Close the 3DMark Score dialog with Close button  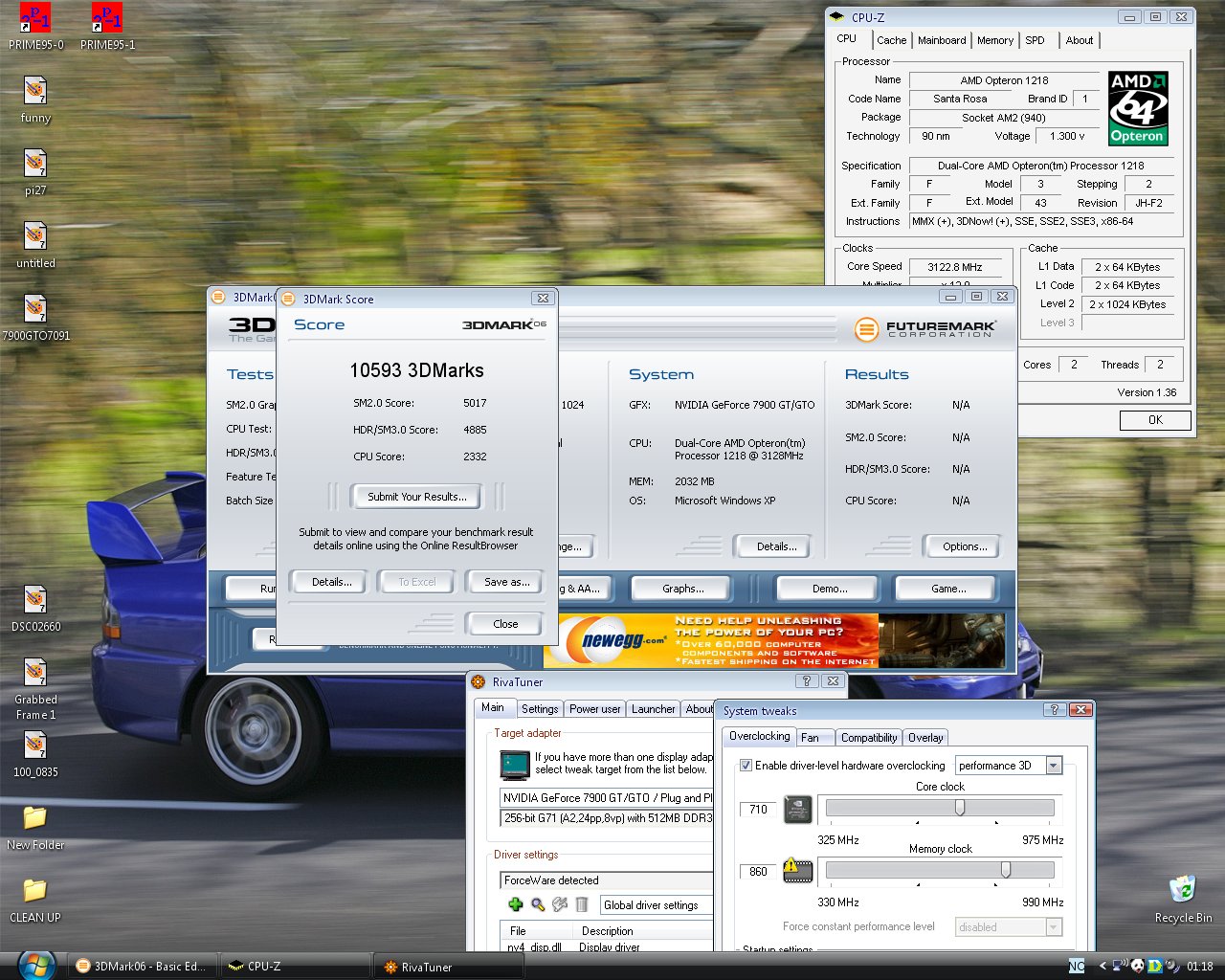pos(505,624)
